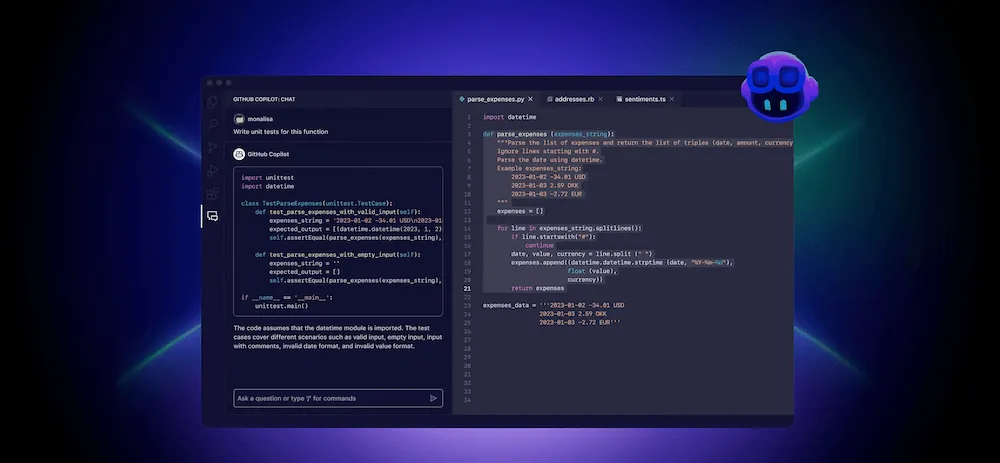This screenshot has height=463, width=1000.
Task: Click 'continue' keyword on editor line 16
Action: pyautogui.click(x=539, y=246)
